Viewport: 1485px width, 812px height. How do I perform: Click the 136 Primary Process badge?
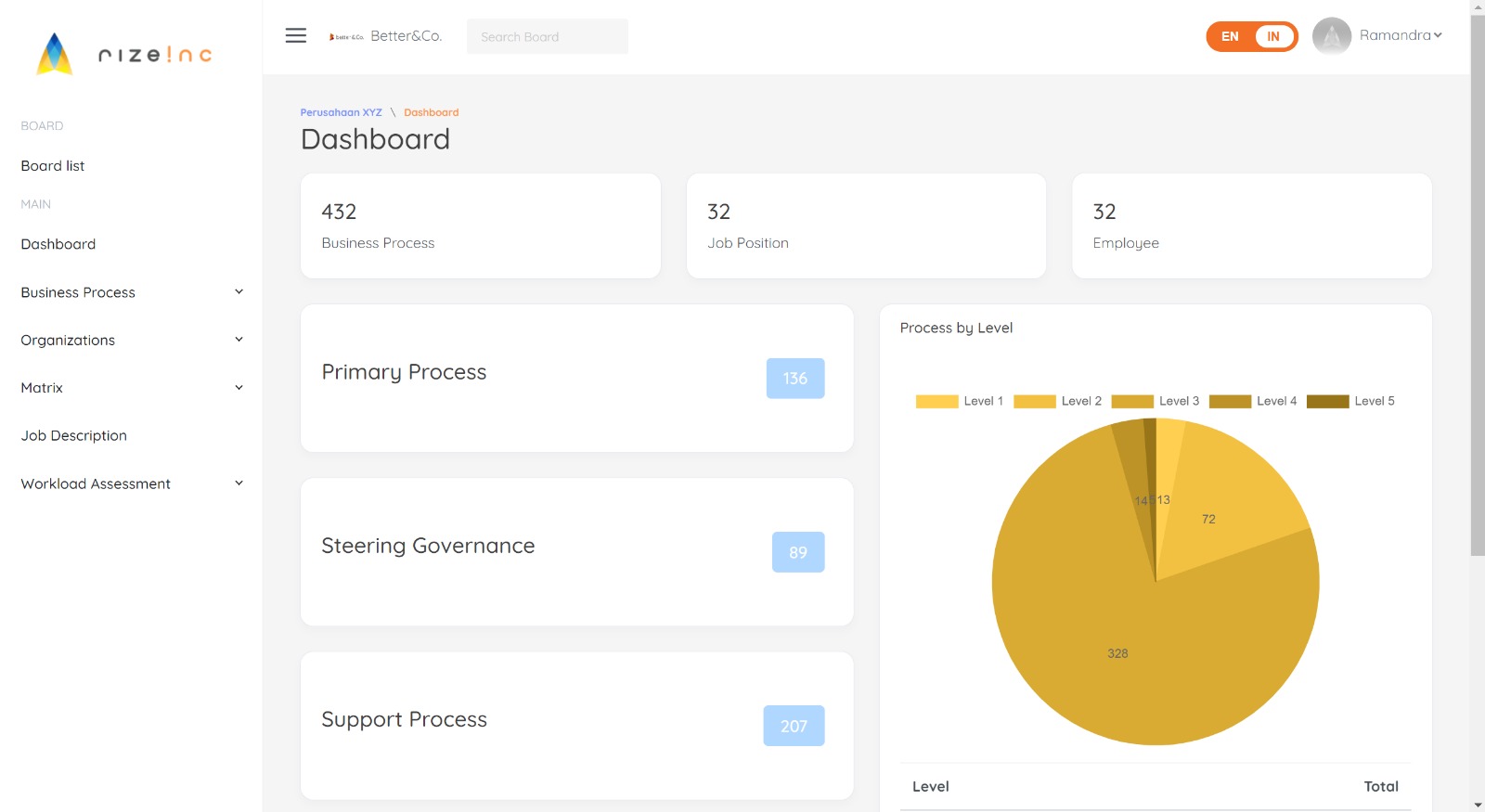(x=794, y=379)
